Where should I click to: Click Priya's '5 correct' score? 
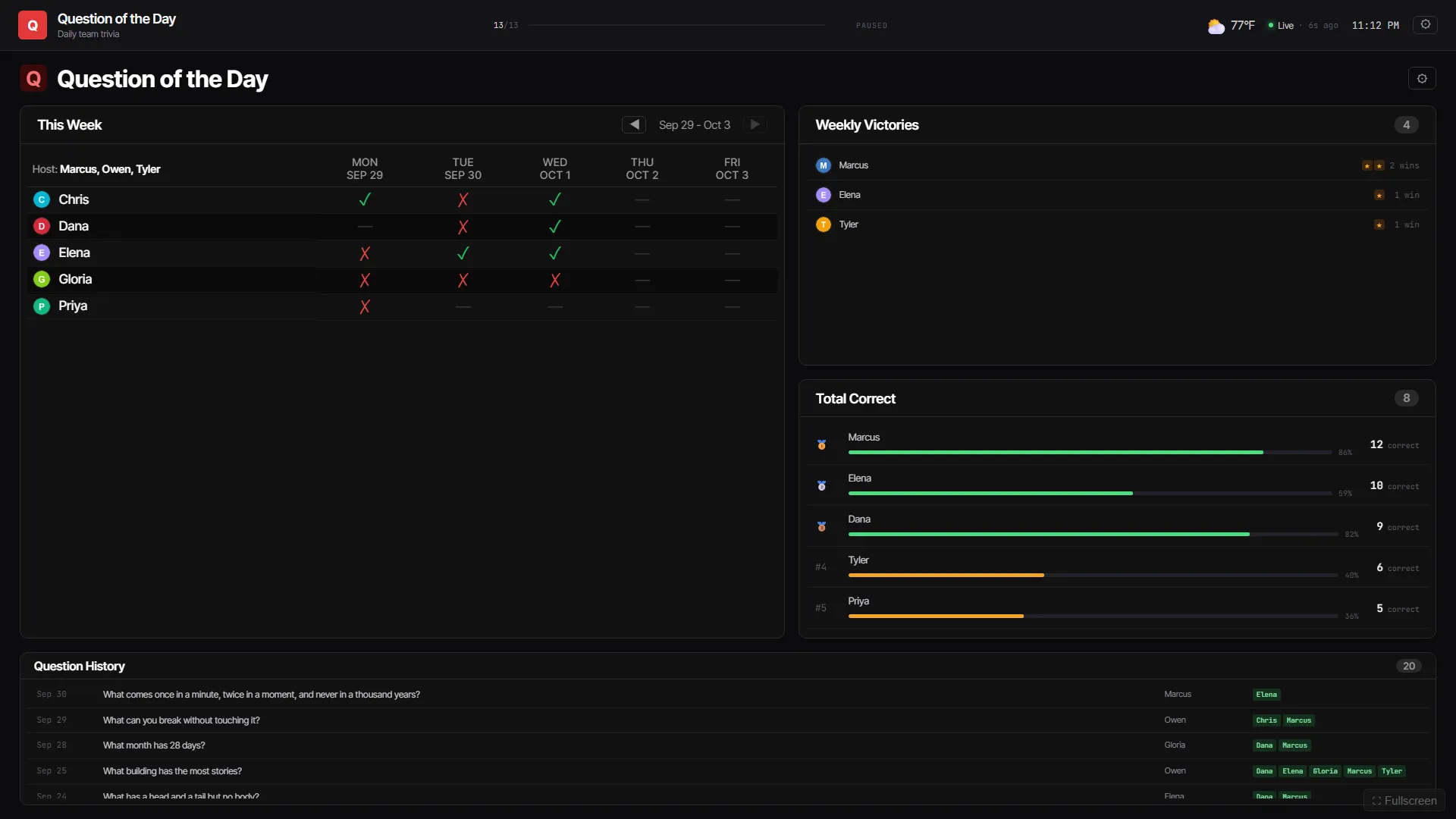1397,609
